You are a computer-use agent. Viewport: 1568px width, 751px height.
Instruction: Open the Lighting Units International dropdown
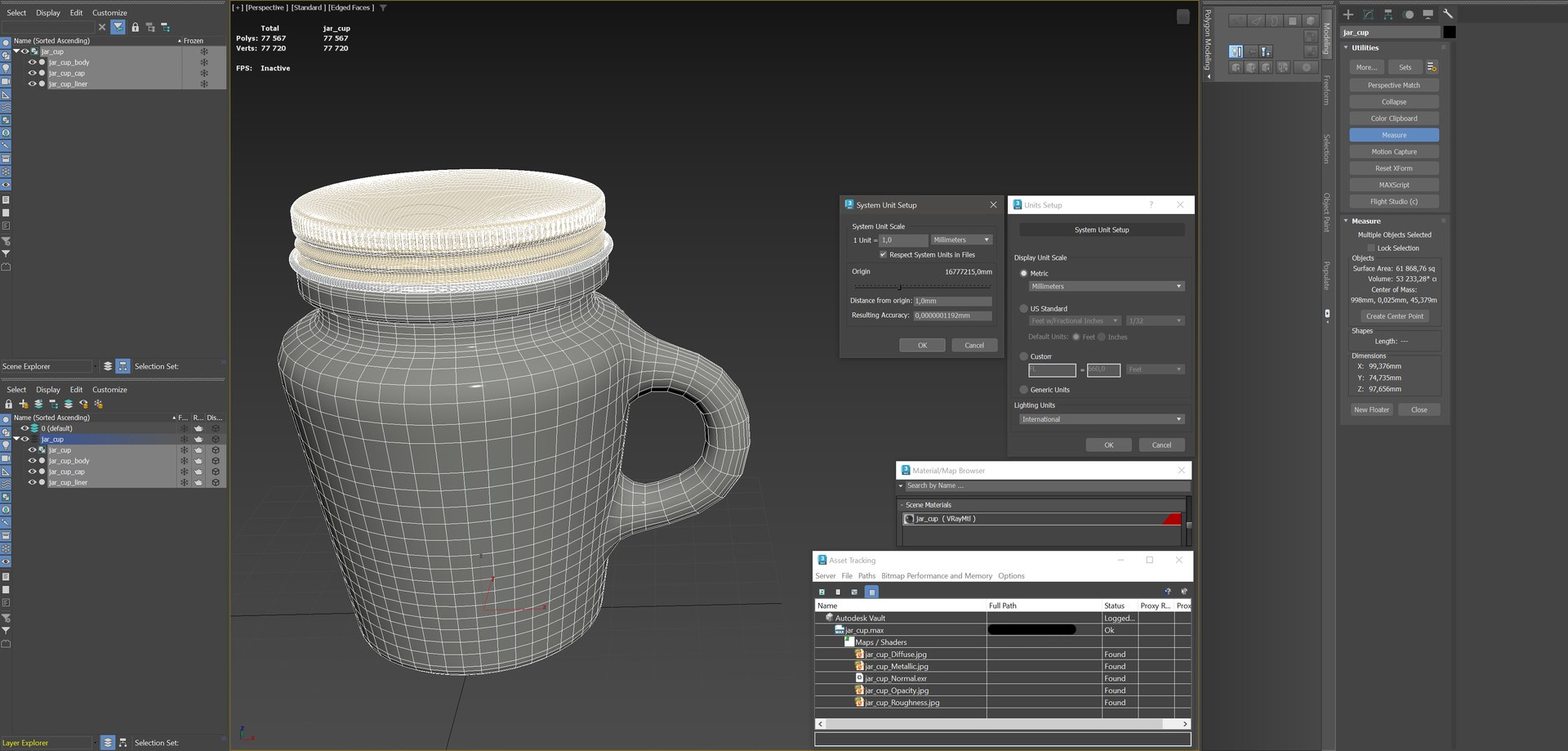point(1101,419)
